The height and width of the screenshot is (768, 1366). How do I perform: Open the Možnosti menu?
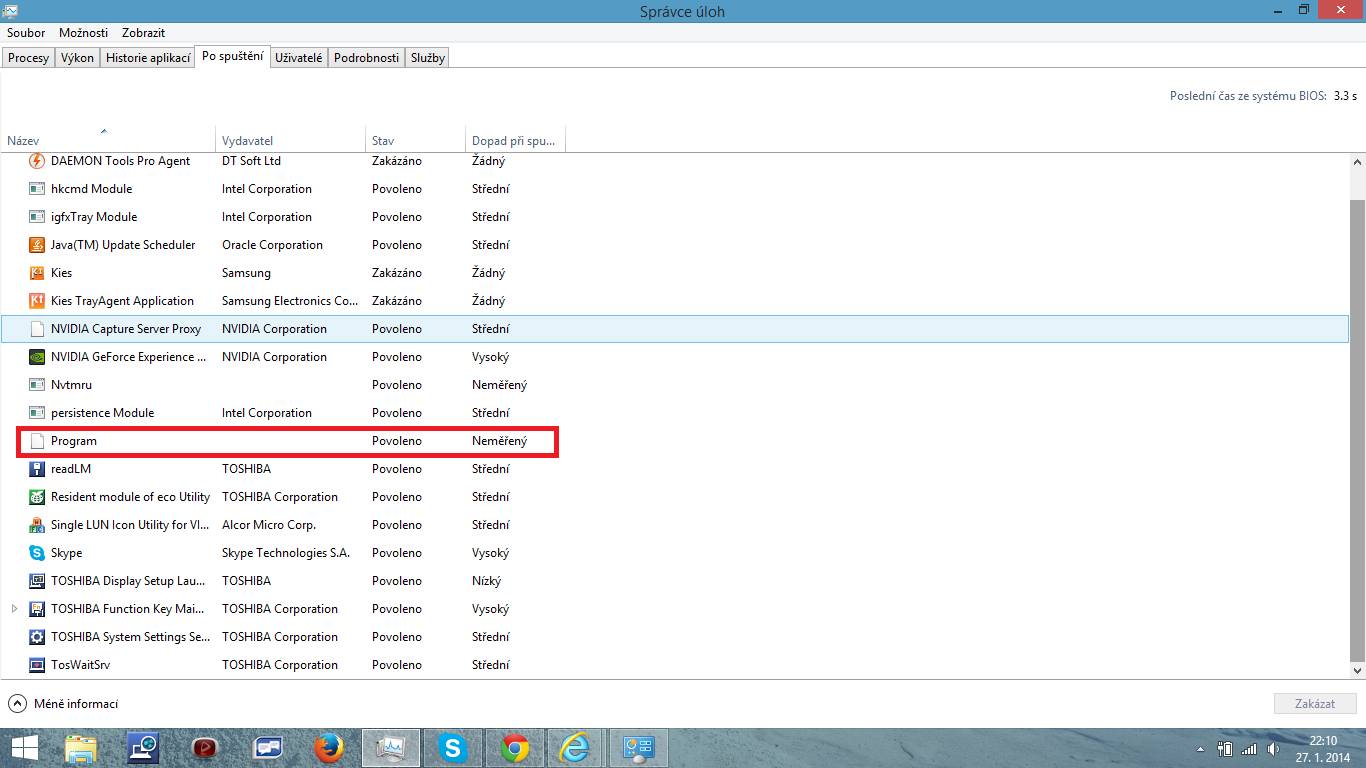click(83, 33)
